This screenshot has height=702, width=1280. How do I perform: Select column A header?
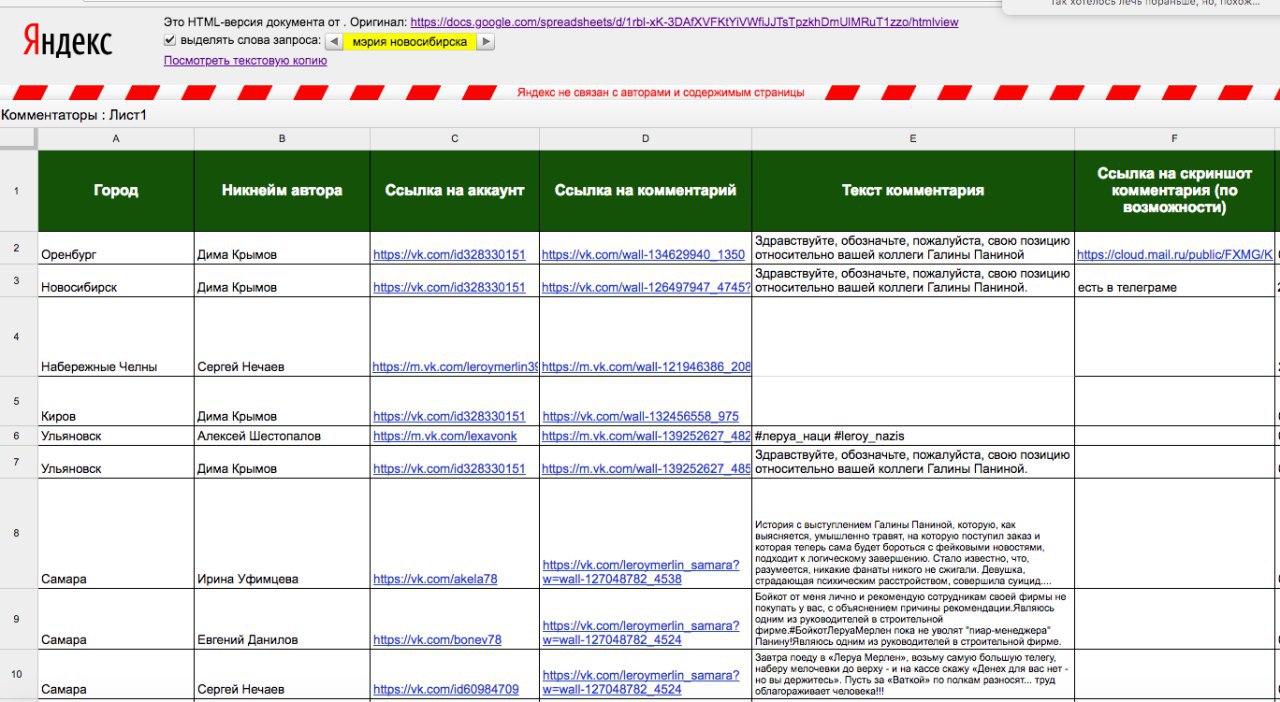[116, 138]
